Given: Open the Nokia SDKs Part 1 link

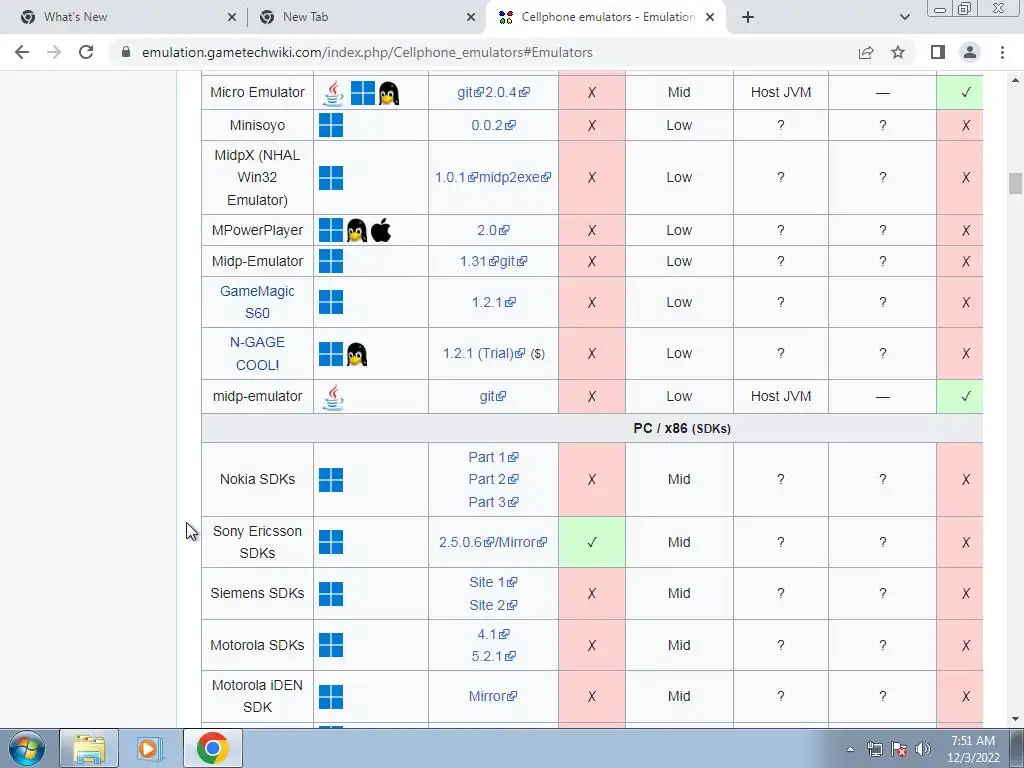Looking at the screenshot, I should tap(493, 457).
